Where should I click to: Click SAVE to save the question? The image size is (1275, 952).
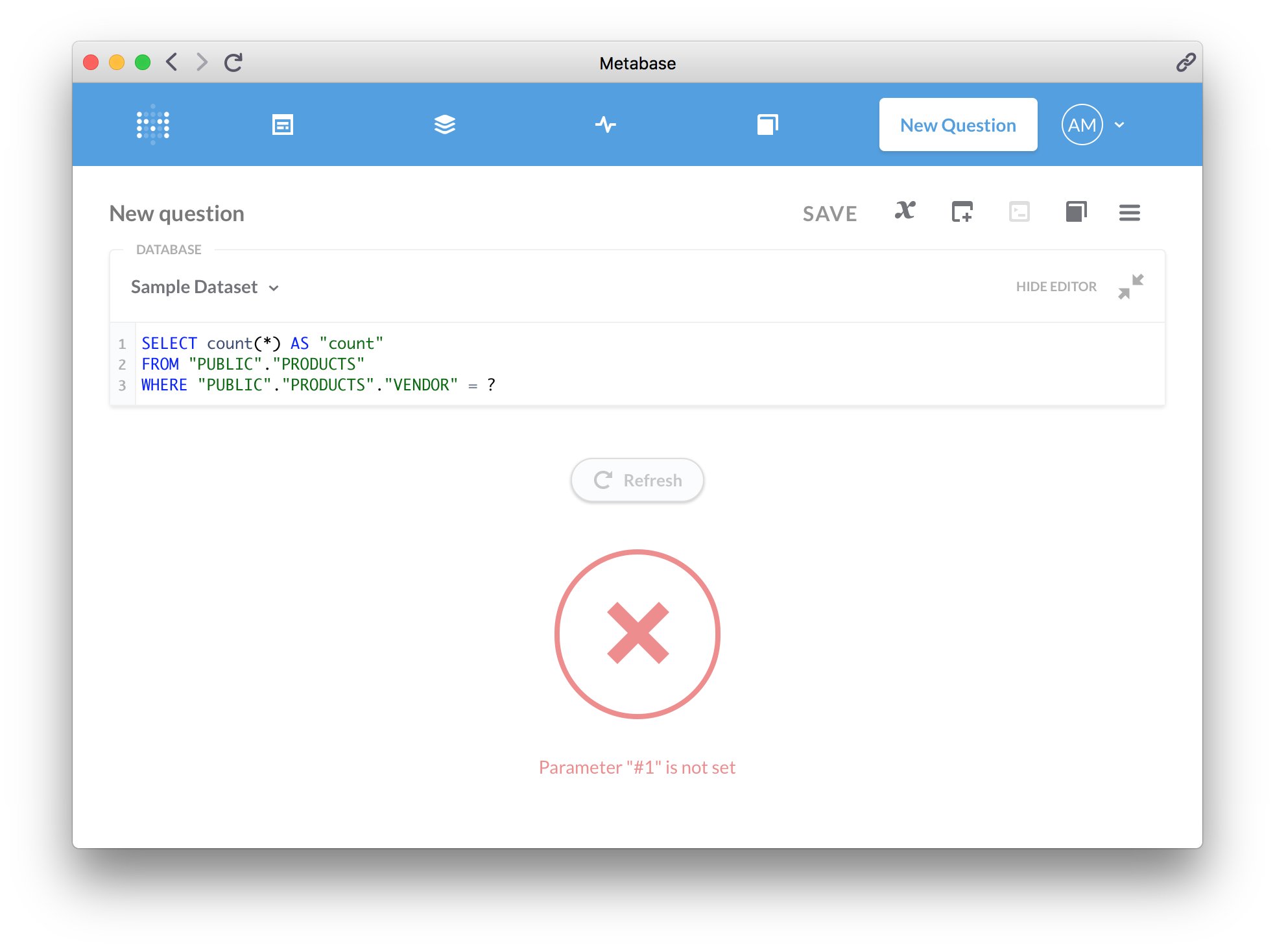(829, 213)
